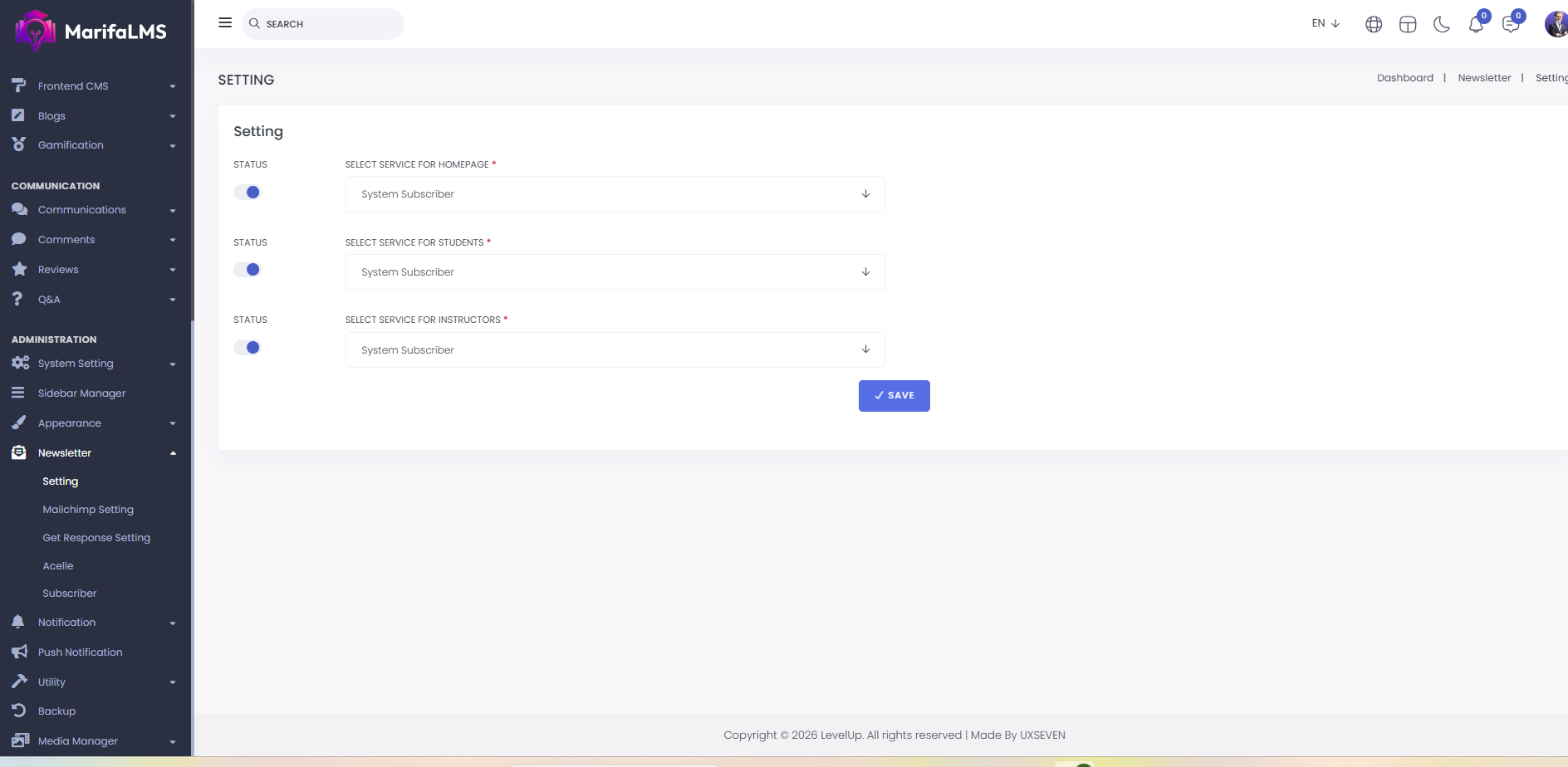Disable the homepage service status toggle
Screen dimensions: 1568x767
[x=247, y=193]
